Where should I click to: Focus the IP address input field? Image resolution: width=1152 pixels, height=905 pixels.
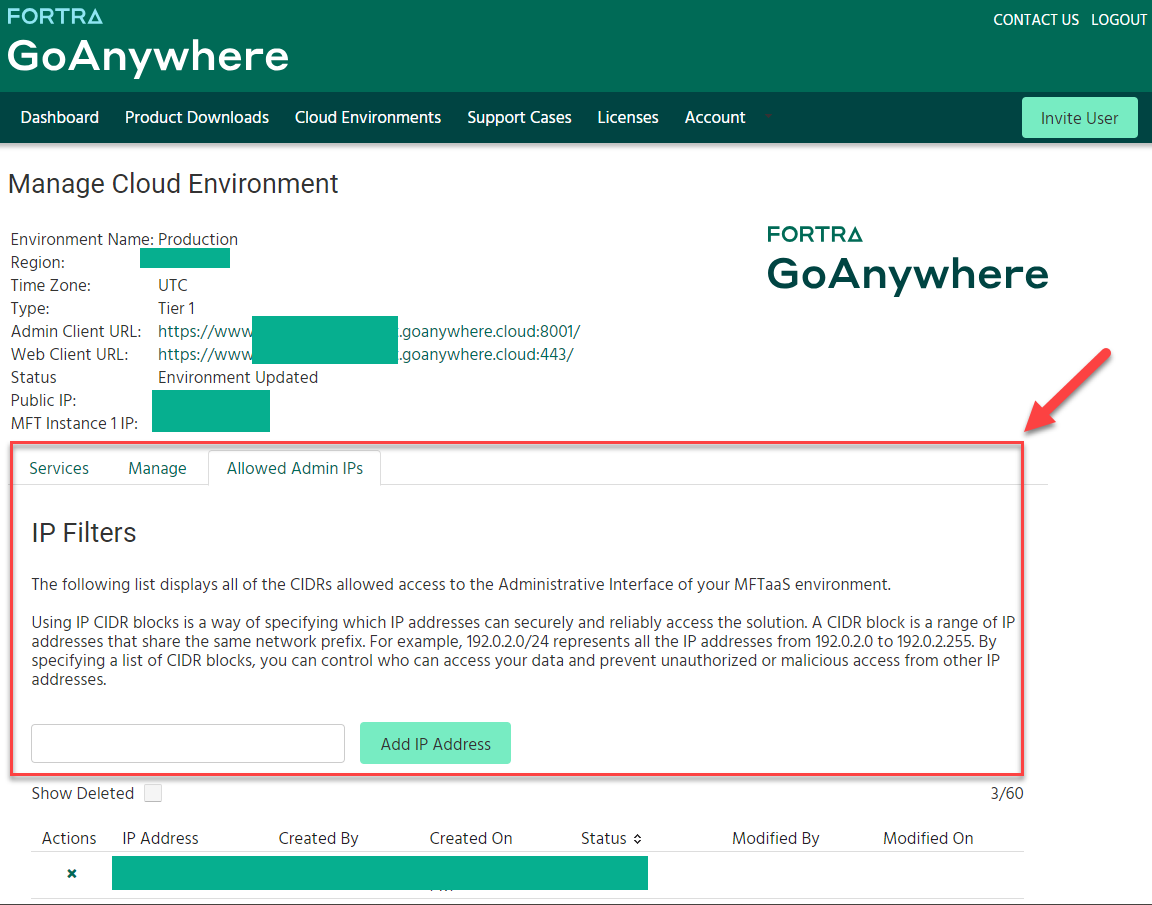pos(188,744)
